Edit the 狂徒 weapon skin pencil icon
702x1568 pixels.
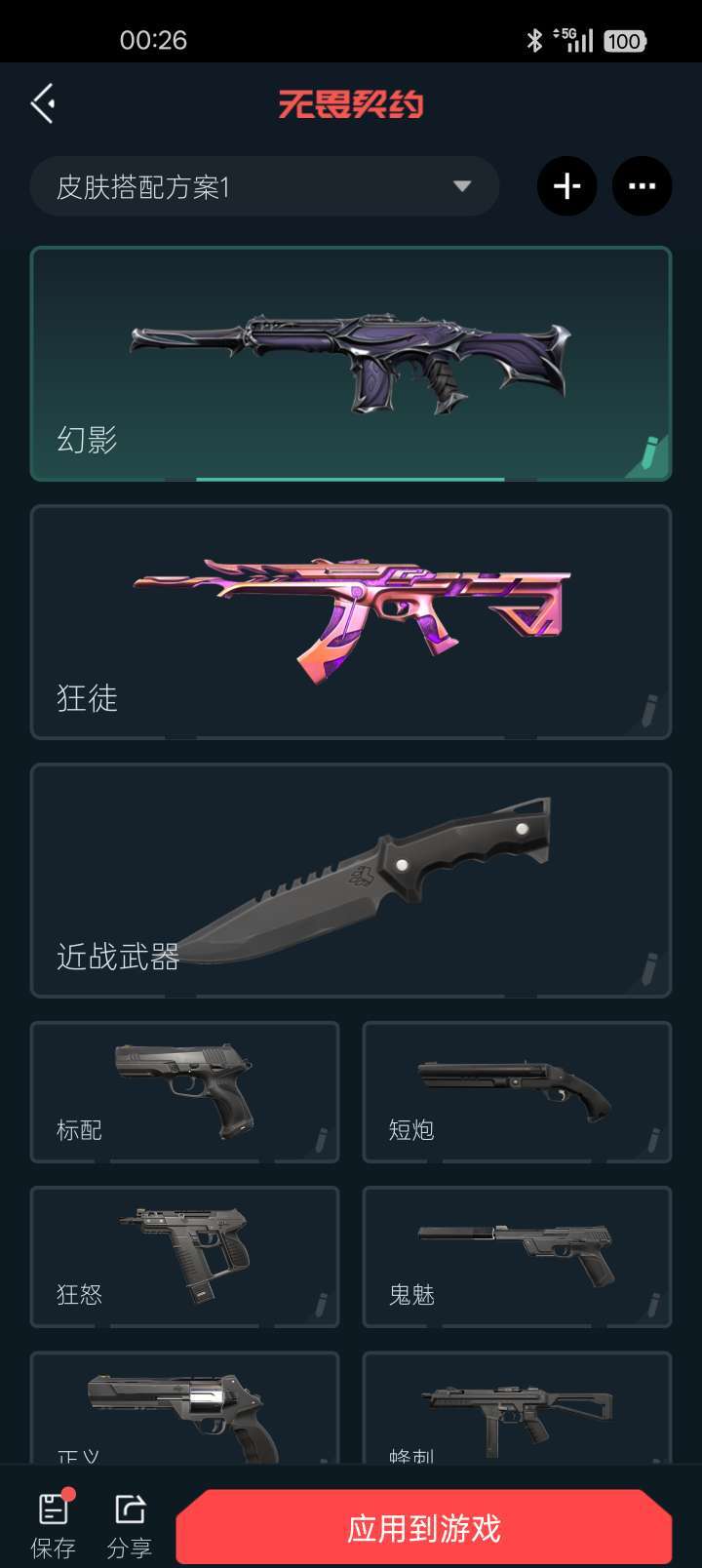649,711
